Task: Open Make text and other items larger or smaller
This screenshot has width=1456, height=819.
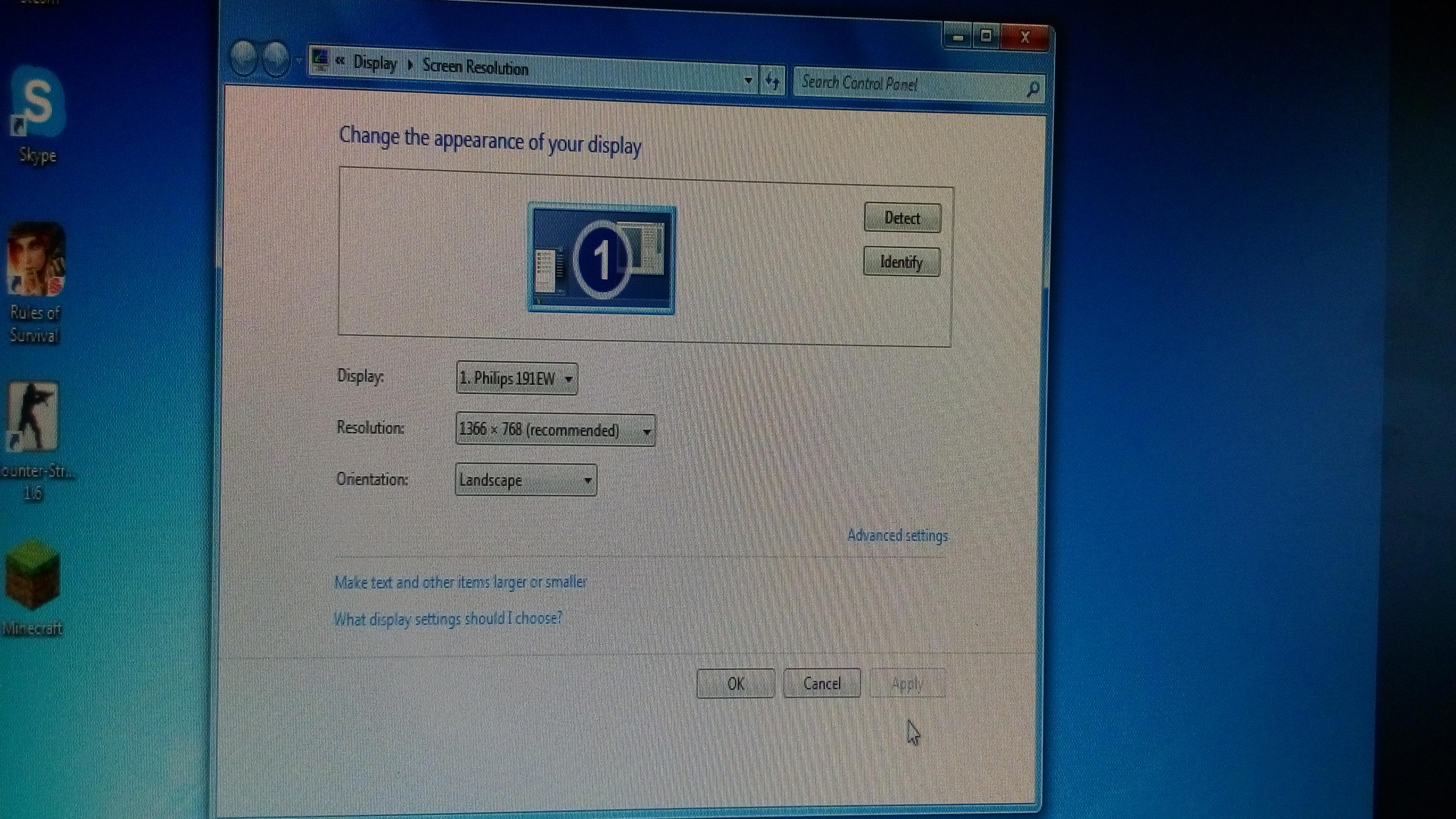Action: point(461,582)
